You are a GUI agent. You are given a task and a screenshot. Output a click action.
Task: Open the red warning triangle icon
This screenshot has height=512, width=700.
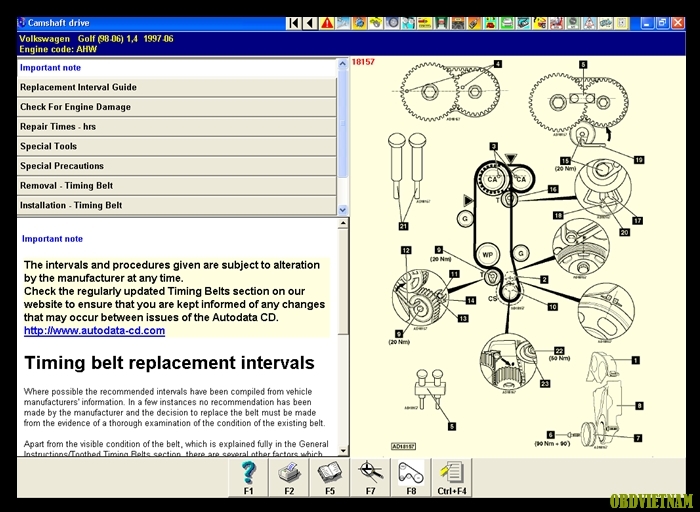click(x=327, y=23)
